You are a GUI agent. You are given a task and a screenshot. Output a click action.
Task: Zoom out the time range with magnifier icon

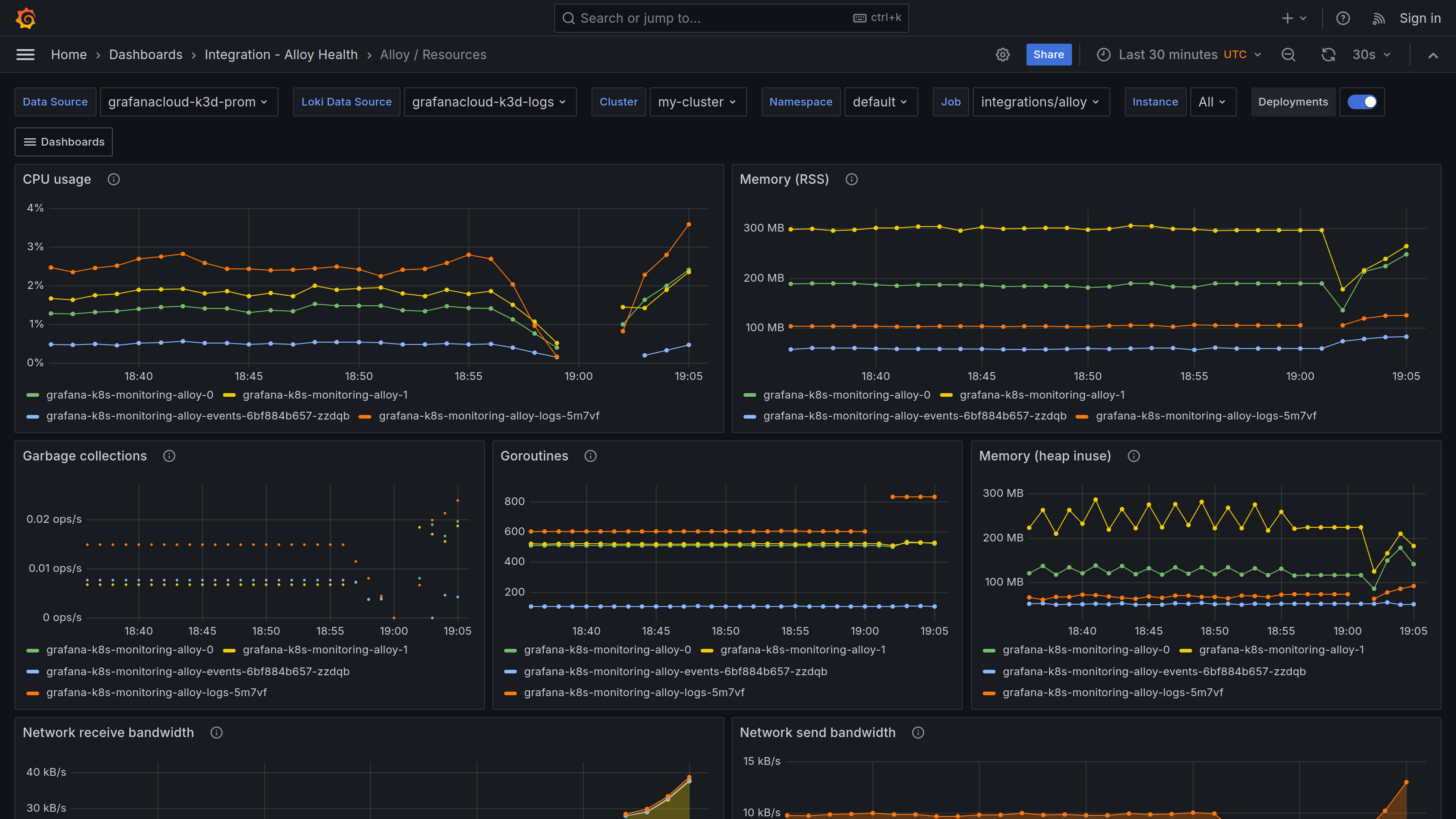(x=1288, y=54)
